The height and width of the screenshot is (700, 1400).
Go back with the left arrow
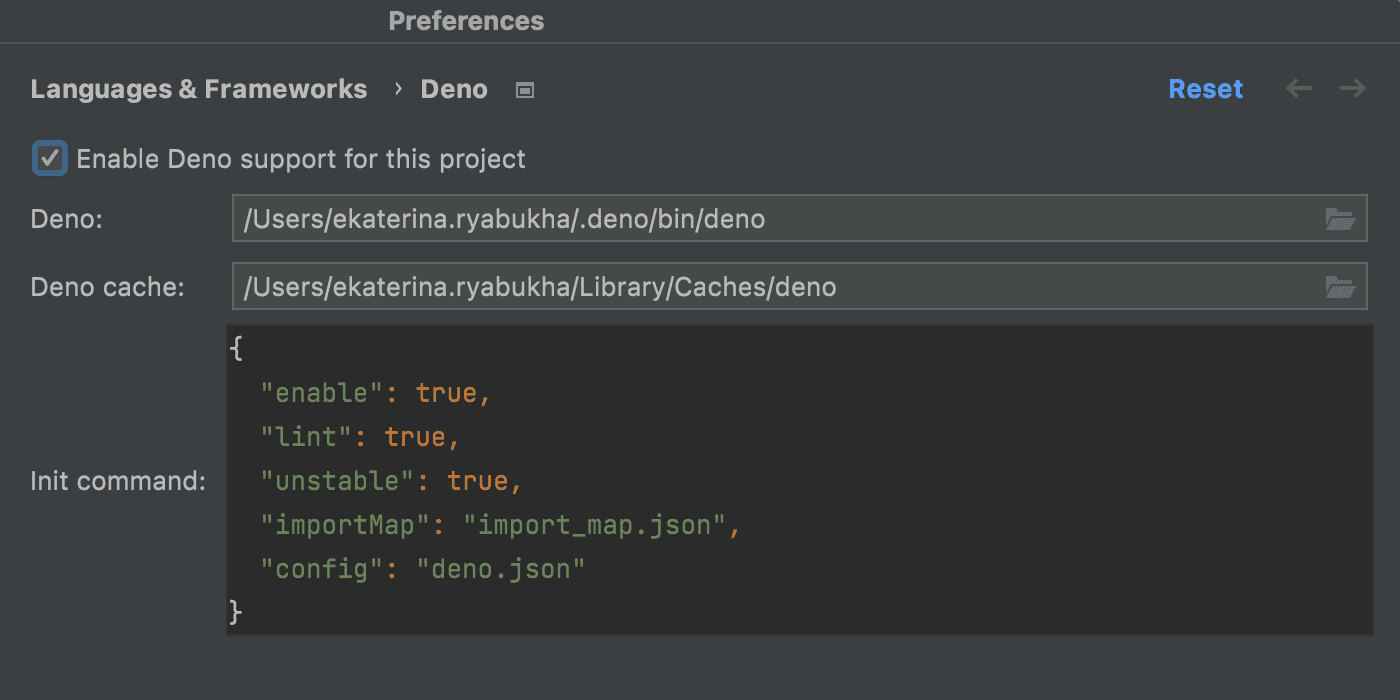[x=1299, y=88]
